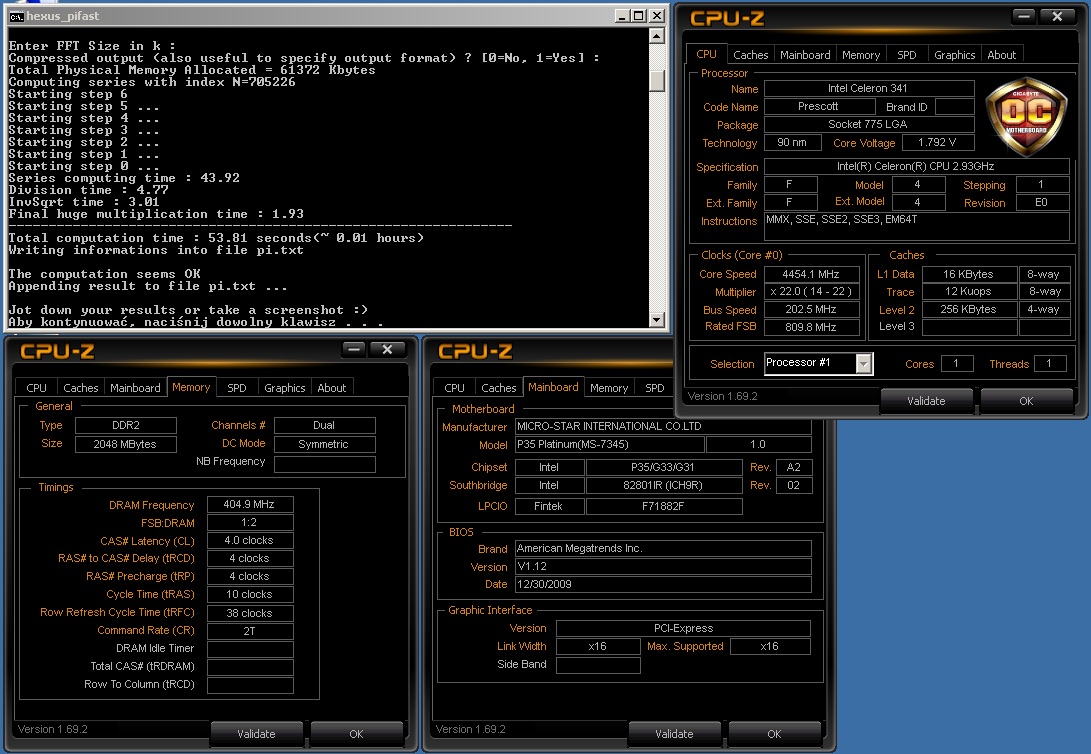Click OK in the CPU tab window
Image resolution: width=1091 pixels, height=754 pixels.
click(1026, 401)
